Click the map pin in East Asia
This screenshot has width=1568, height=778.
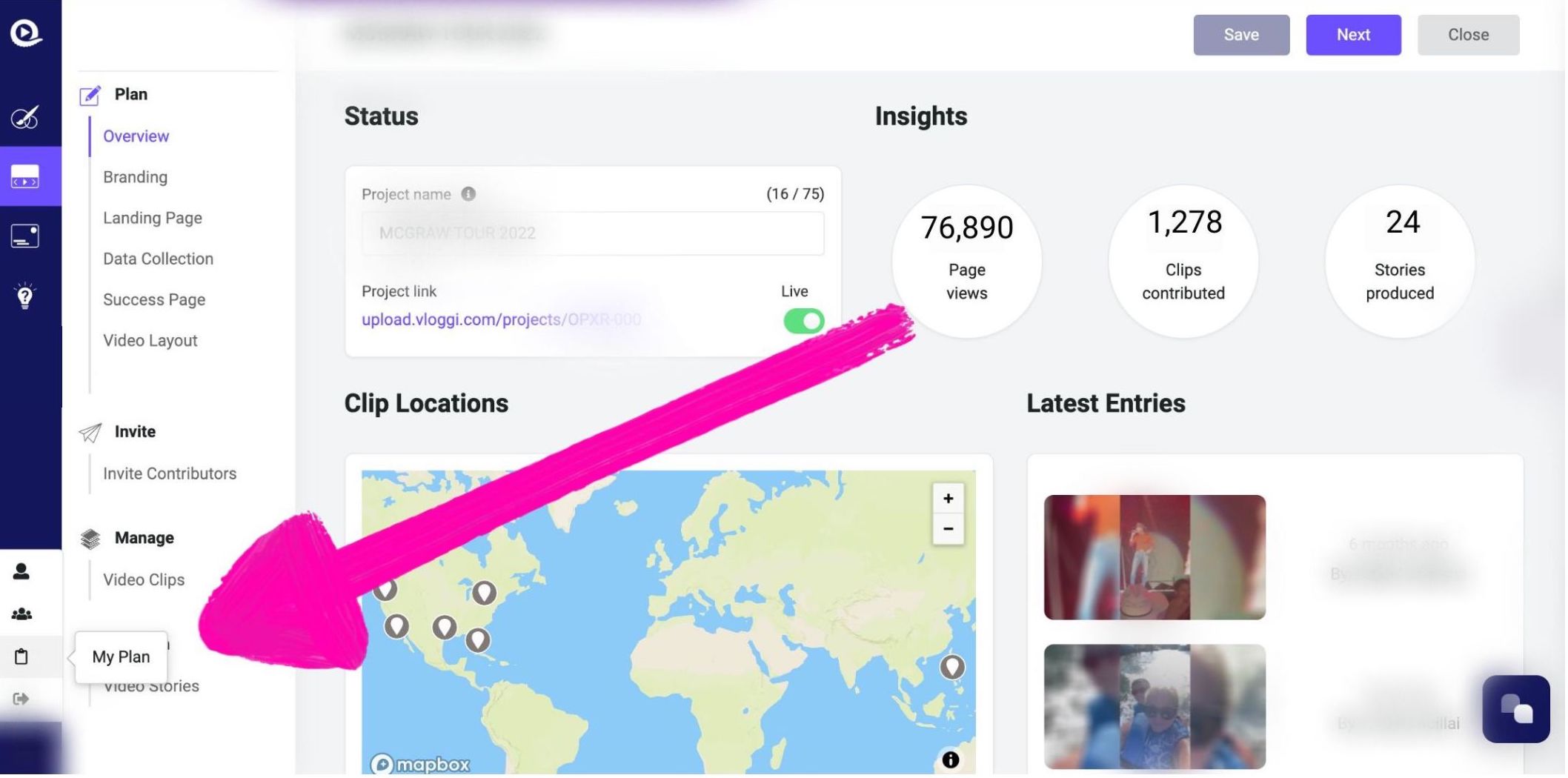[953, 667]
